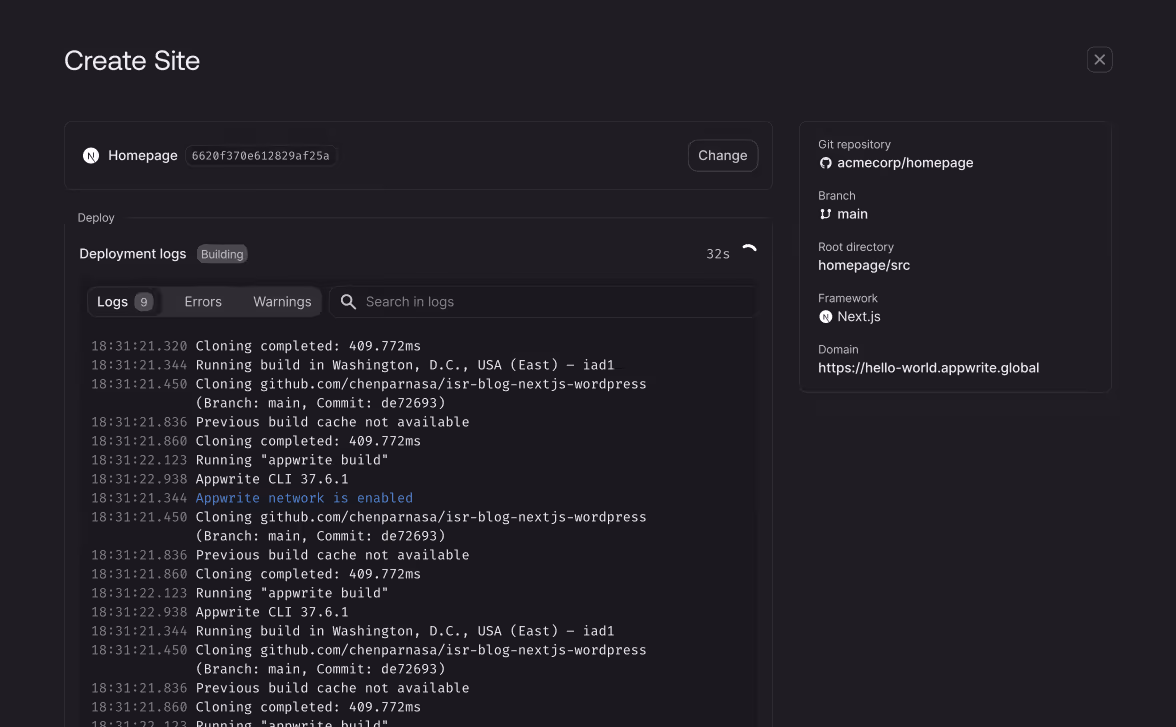Click the branch icon next to main

pos(825,214)
